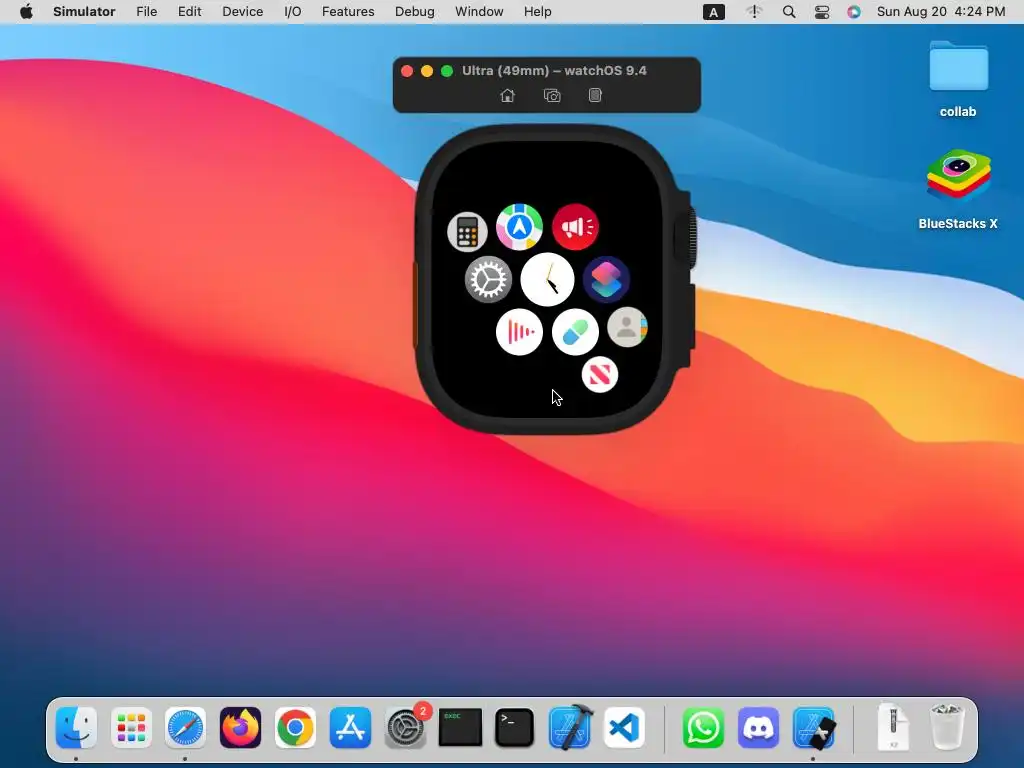1024x768 pixels.
Task: Open the App Store from the Dock
Action: [350, 728]
